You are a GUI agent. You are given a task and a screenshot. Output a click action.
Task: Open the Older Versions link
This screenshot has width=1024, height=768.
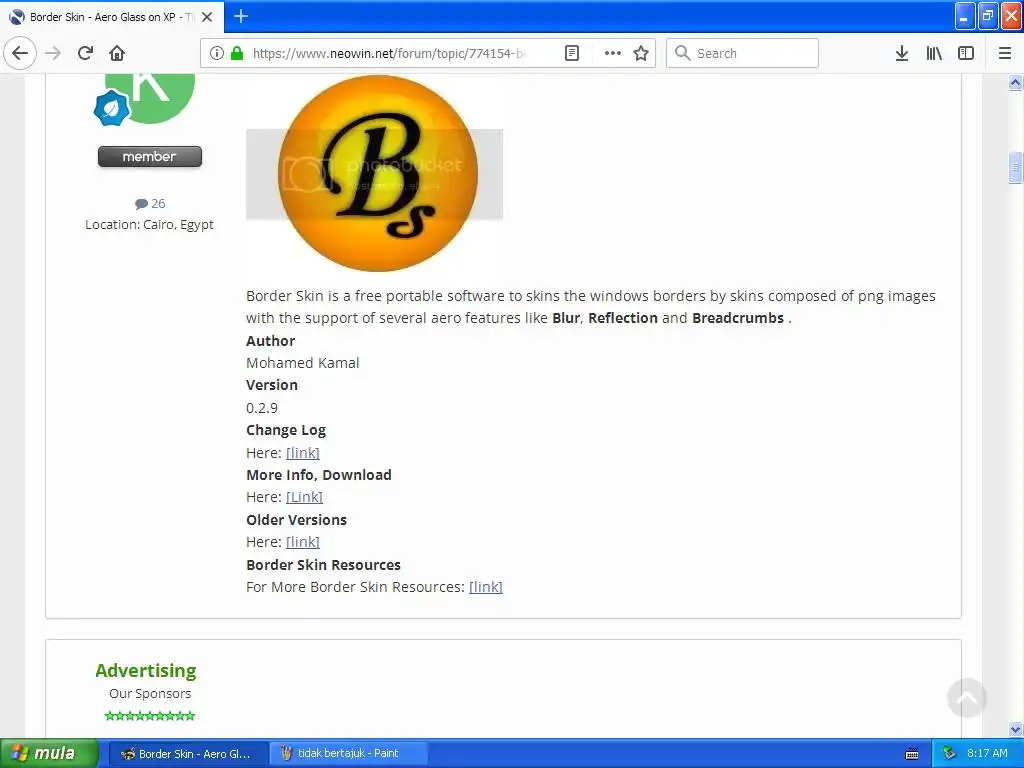click(303, 542)
